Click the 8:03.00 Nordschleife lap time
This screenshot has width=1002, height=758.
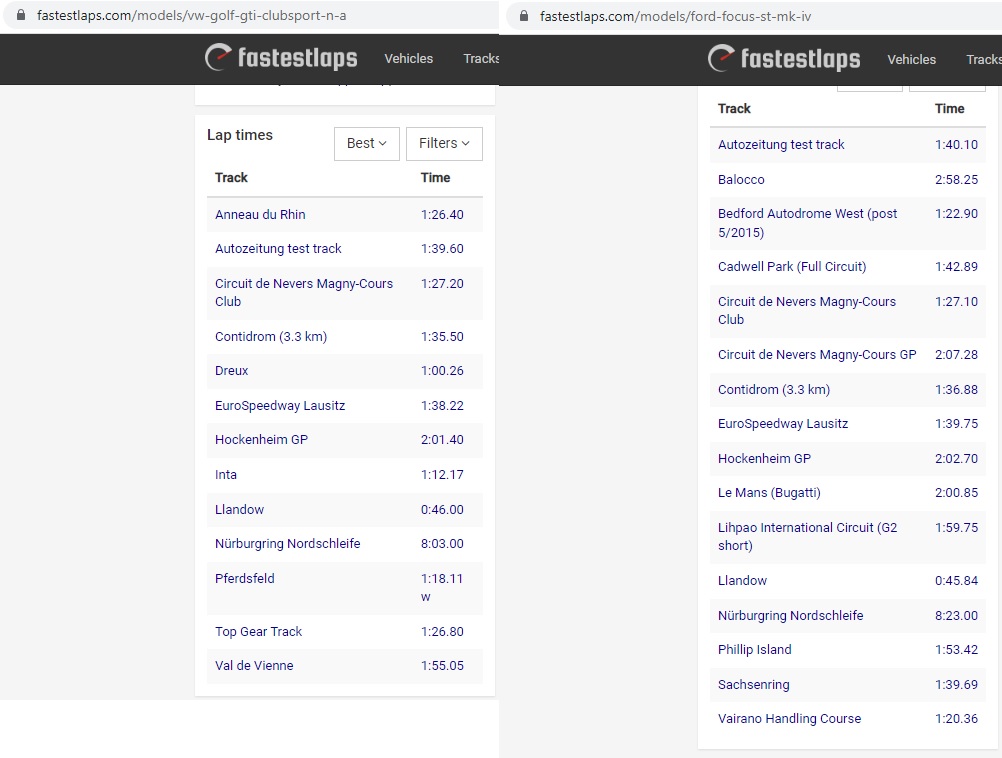coord(442,544)
